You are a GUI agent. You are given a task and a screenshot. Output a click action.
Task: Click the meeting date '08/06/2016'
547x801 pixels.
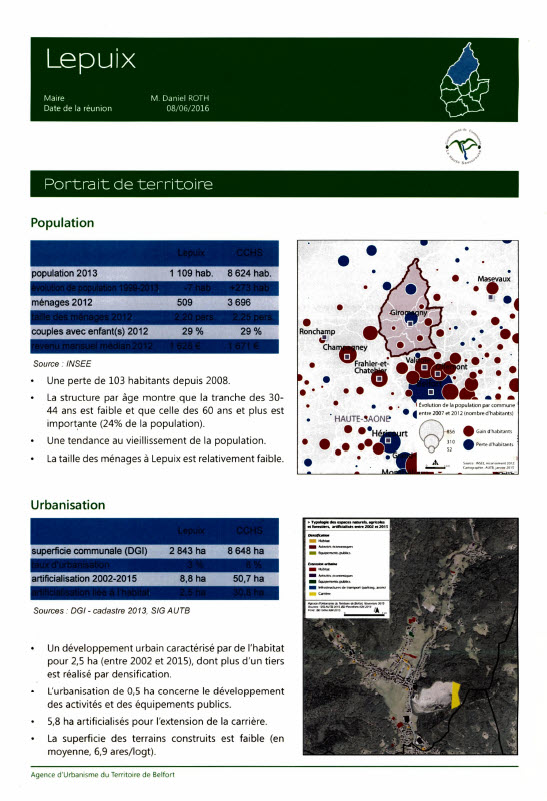click(187, 108)
